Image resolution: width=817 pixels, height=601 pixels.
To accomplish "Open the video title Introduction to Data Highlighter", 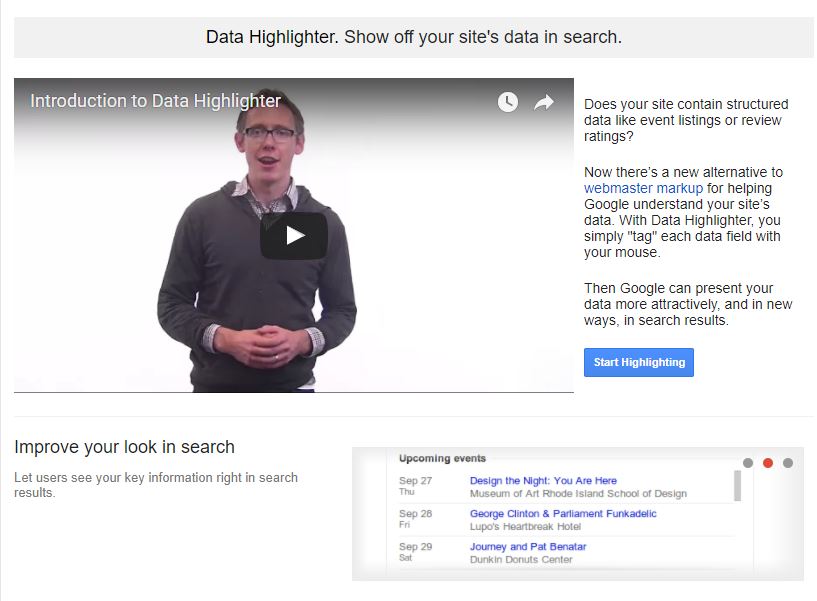I will (x=155, y=101).
